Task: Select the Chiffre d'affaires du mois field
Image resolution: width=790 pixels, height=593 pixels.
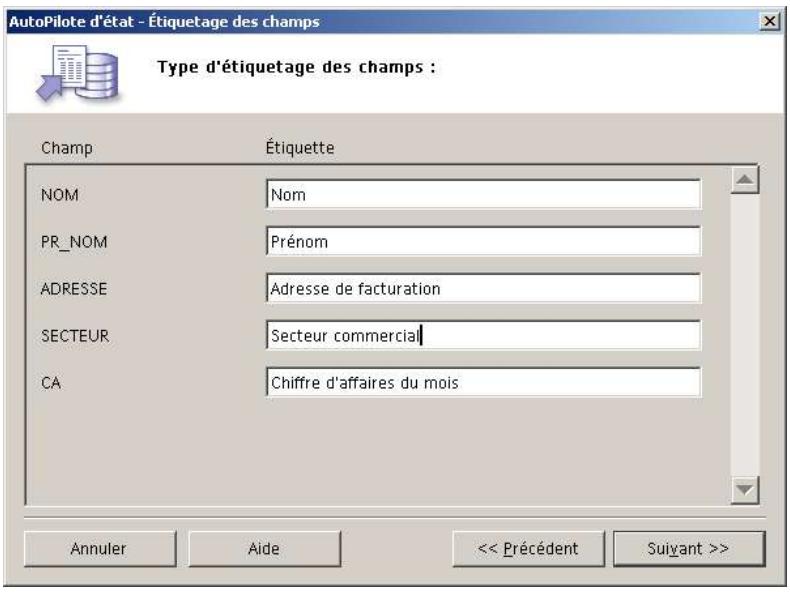Action: (x=483, y=382)
